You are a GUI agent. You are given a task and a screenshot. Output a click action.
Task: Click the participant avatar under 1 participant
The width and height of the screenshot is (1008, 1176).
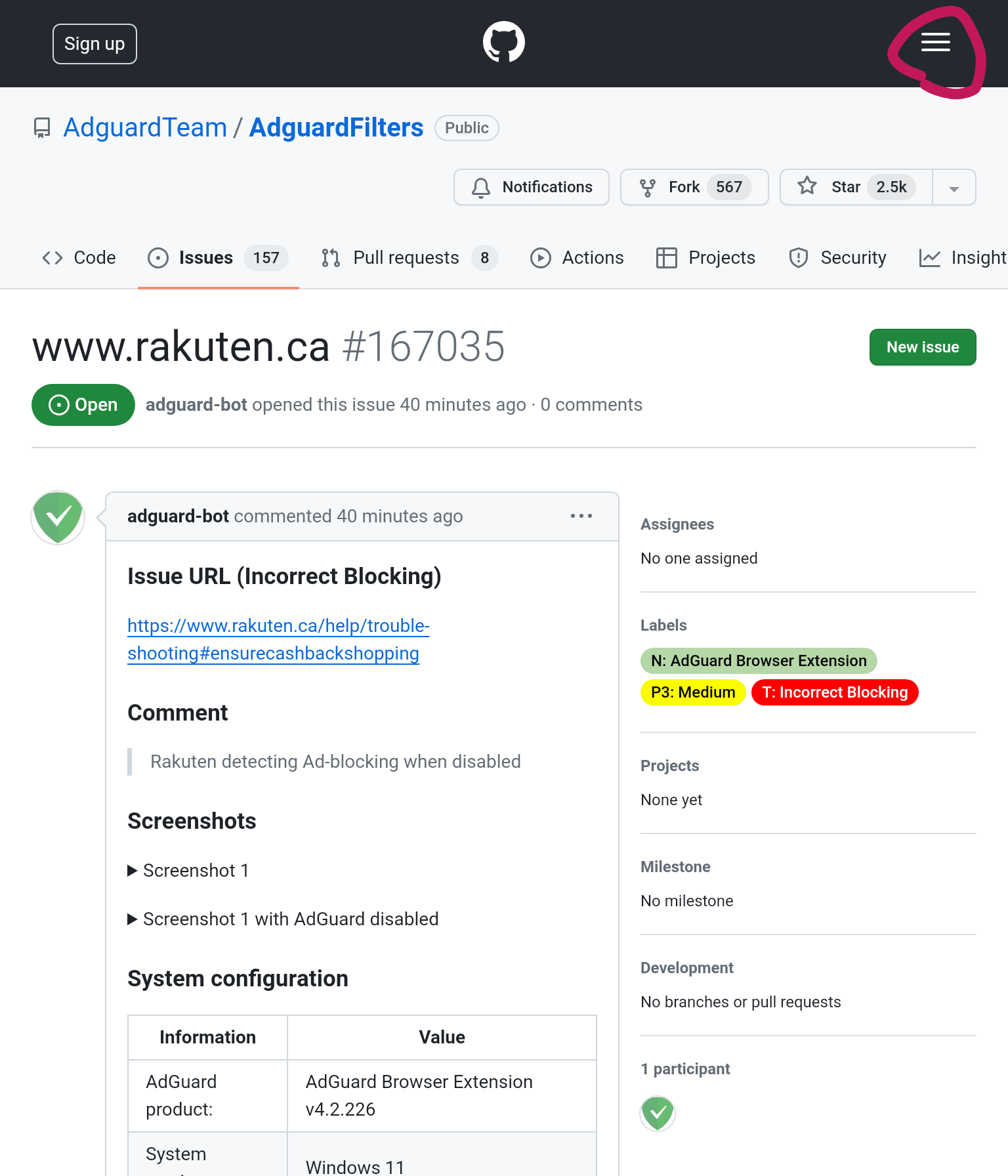658,1114
